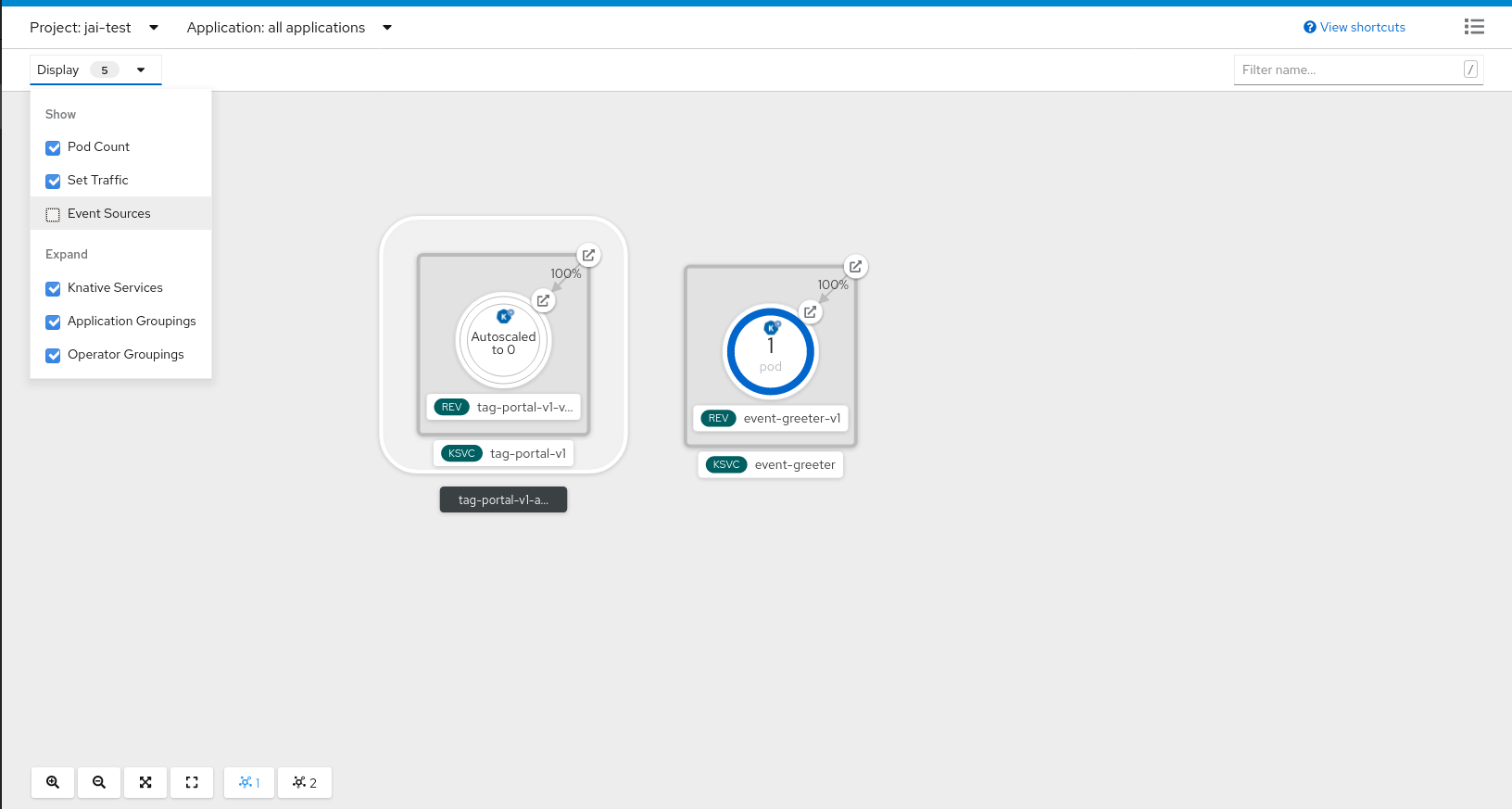1512x809 pixels.
Task: Open the Application all applications dropdown
Action: 289,27
